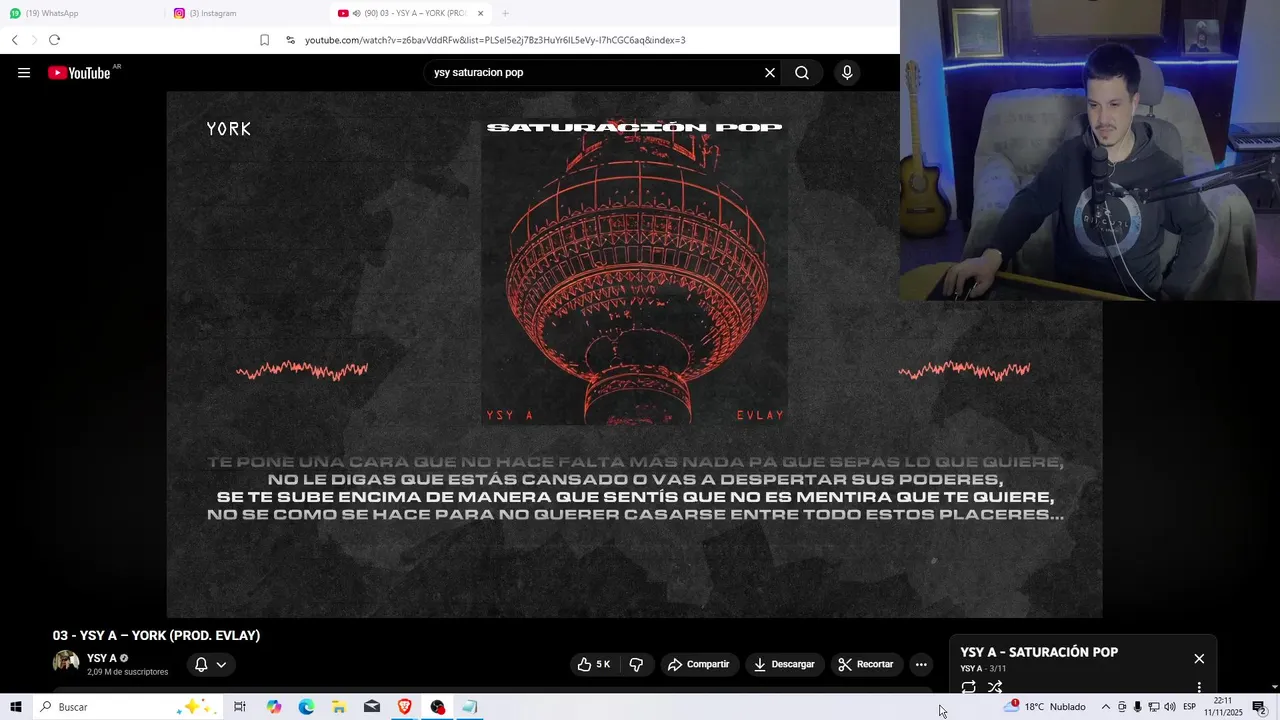The image size is (1280, 720).
Task: Switch to the WhatsApp tab
Action: point(80,13)
